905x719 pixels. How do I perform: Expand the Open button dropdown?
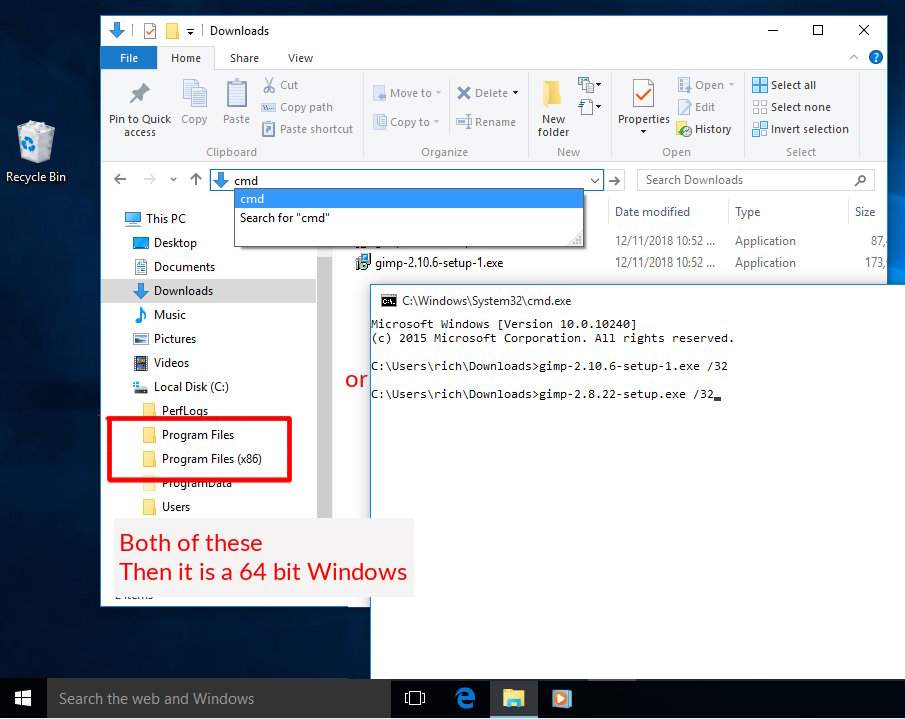click(x=731, y=85)
